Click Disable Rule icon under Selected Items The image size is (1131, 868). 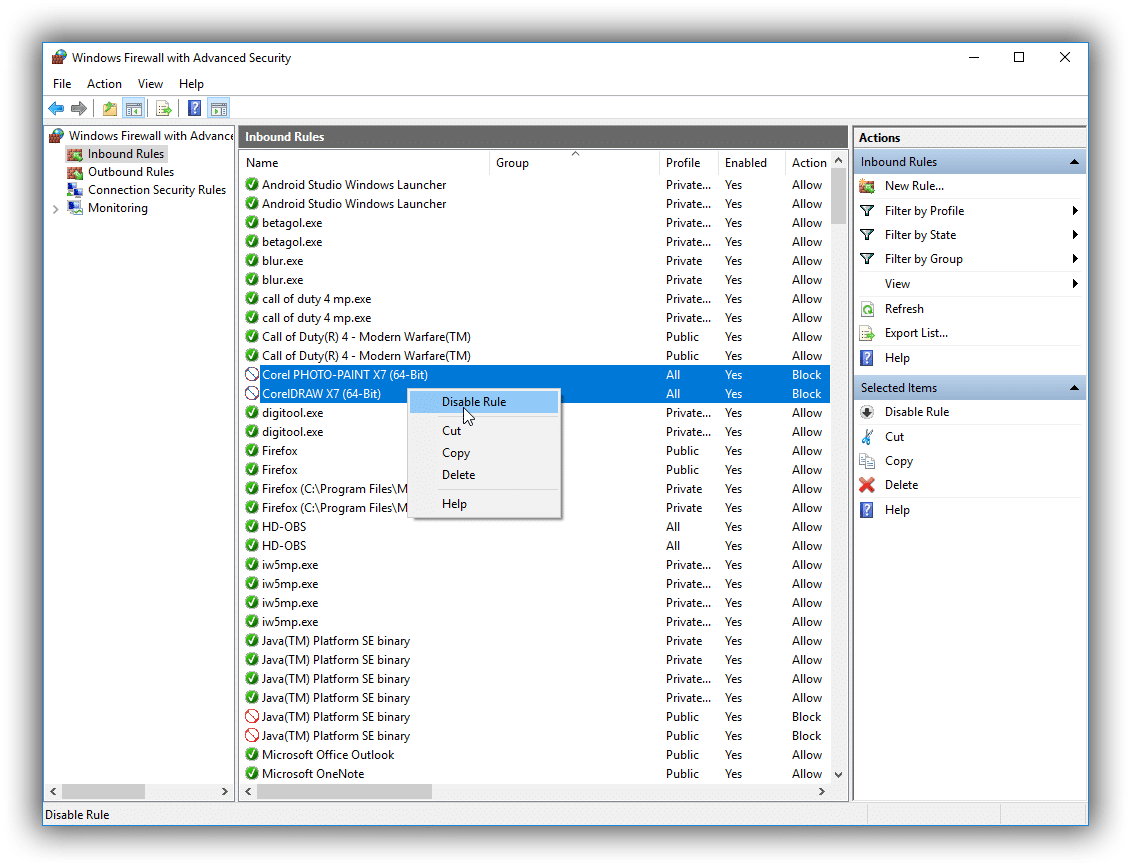867,412
